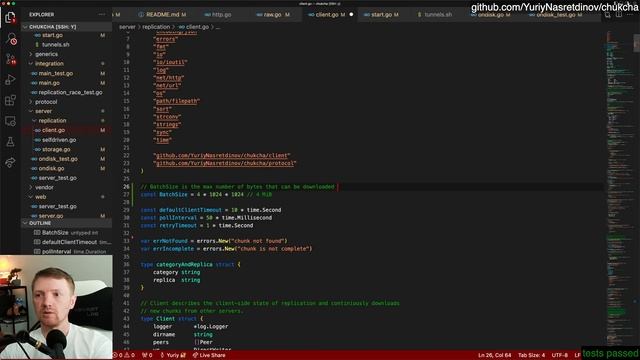Open the Testing flask view
The image size is (640, 360).
[10, 142]
